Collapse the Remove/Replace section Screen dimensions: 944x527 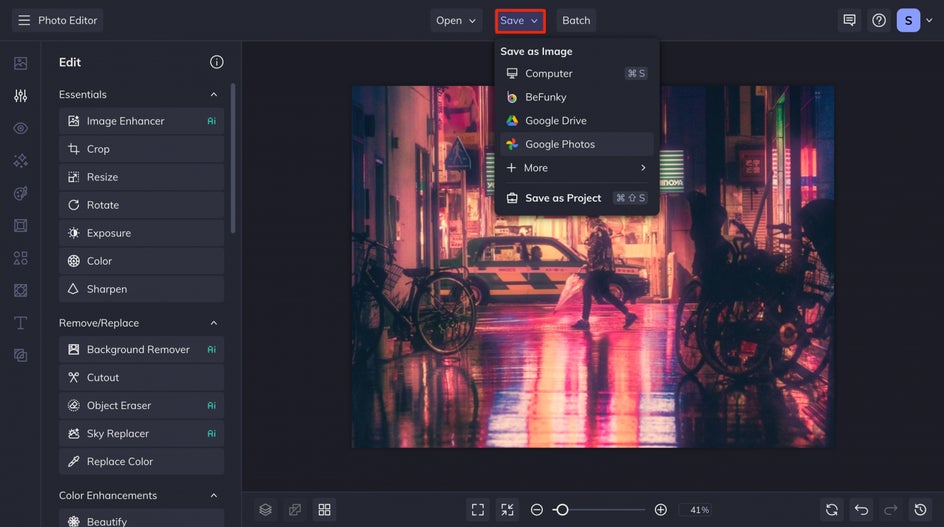213,323
